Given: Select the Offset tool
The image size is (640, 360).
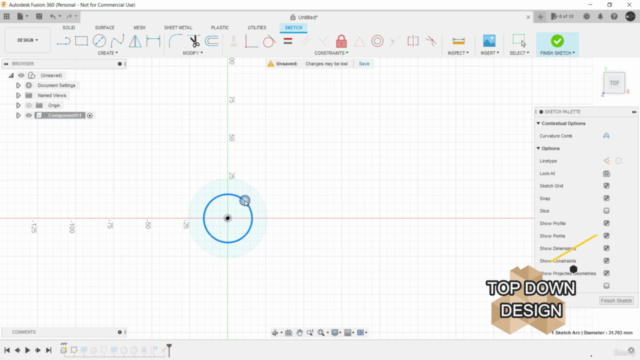Looking at the screenshot, I should coord(212,41).
